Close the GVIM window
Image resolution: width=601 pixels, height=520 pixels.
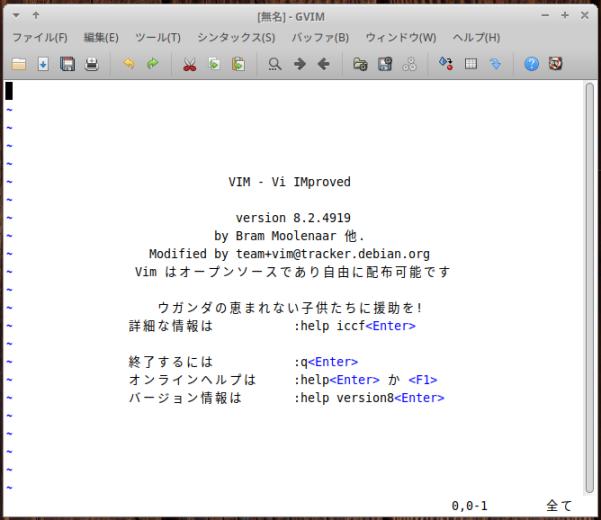tap(585, 15)
